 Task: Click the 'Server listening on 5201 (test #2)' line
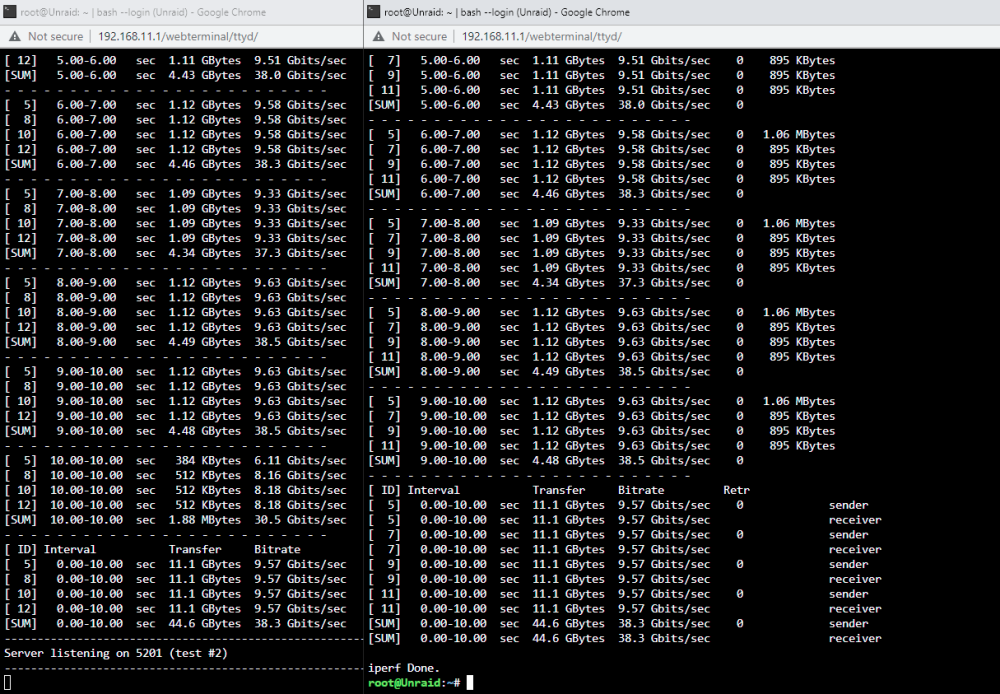(x=115, y=653)
